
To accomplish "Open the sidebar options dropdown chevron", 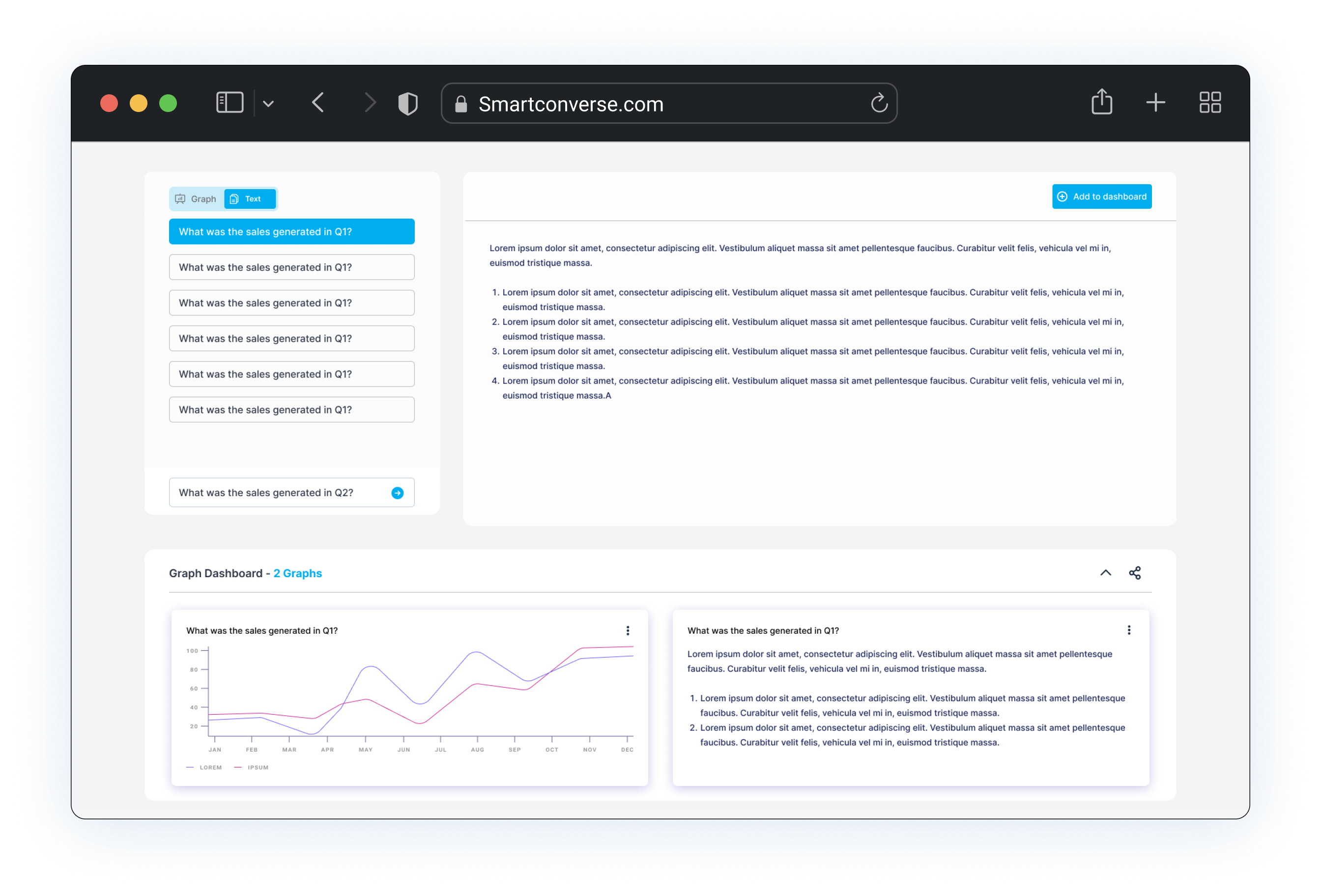I will (x=268, y=104).
